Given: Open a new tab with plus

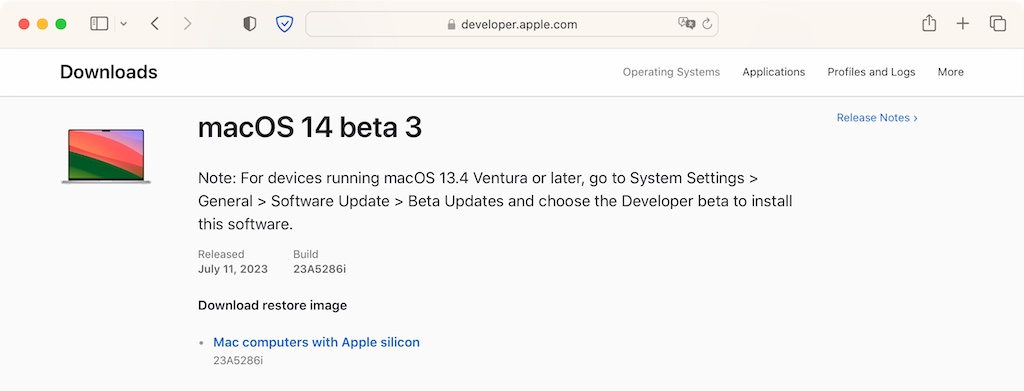Looking at the screenshot, I should pos(963,24).
